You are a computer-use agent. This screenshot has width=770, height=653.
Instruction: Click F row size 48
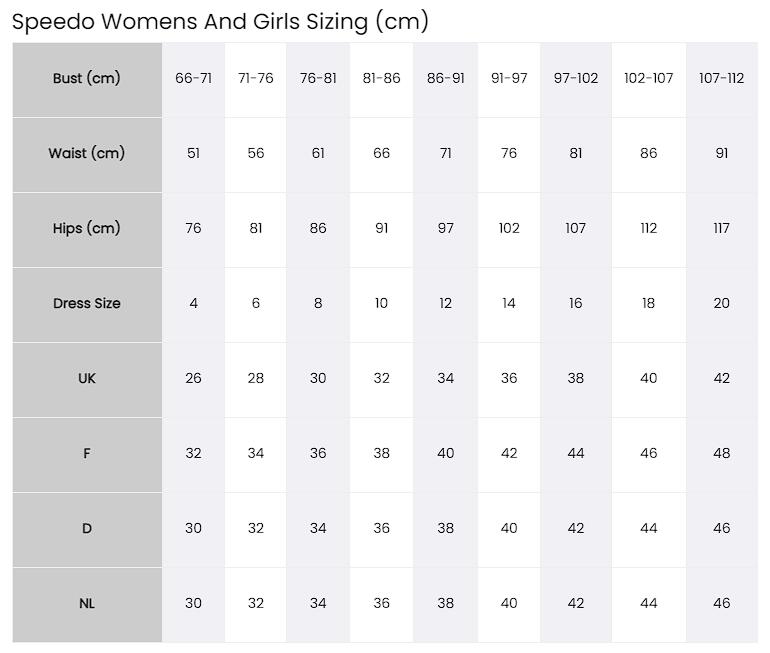coord(722,455)
